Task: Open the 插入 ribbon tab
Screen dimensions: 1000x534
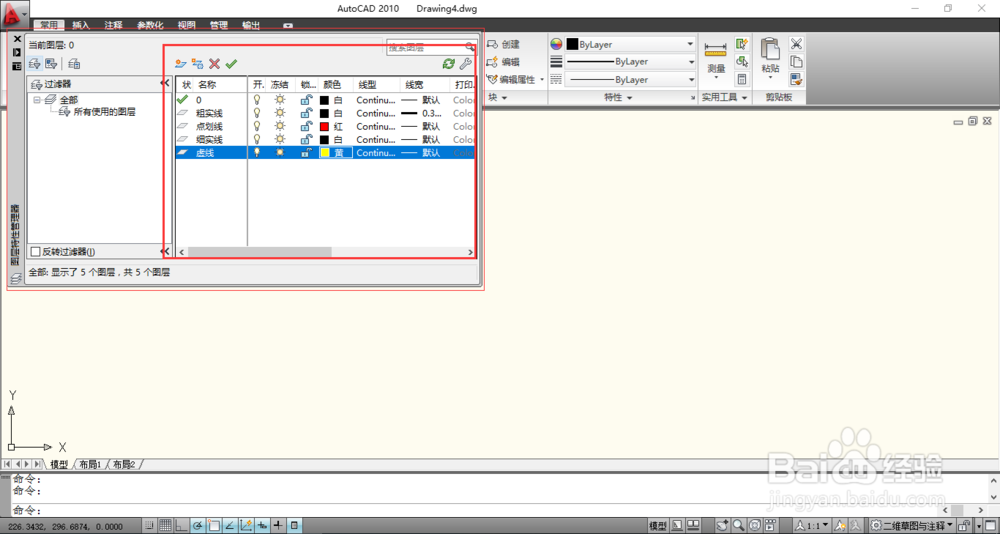Action: coord(81,26)
